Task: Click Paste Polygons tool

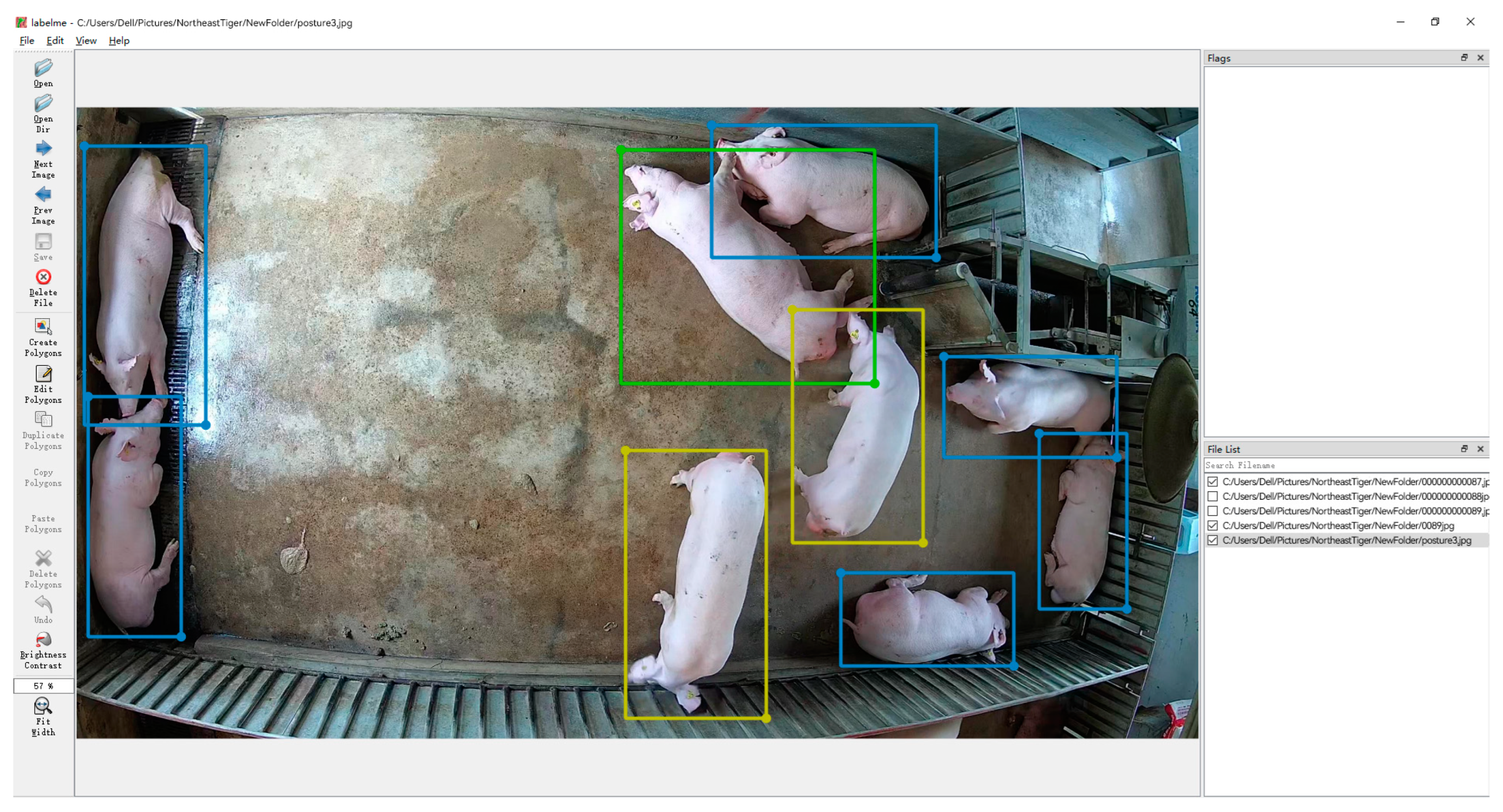Action: 43,523
